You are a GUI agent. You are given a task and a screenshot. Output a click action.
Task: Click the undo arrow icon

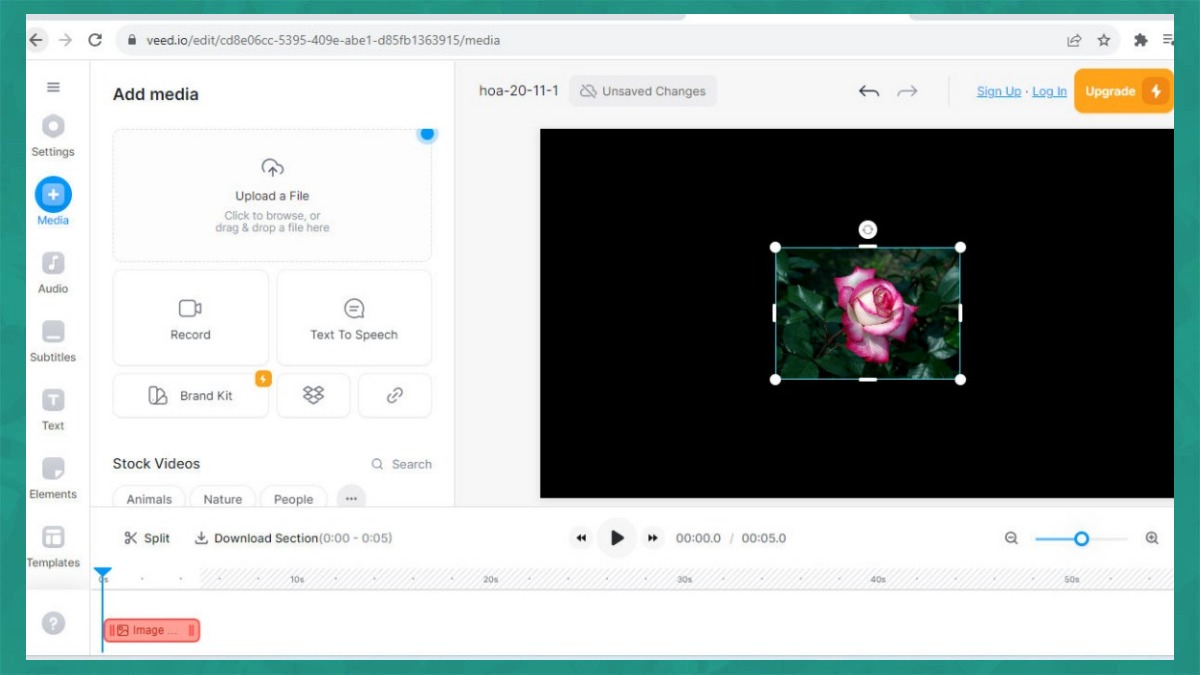click(868, 91)
